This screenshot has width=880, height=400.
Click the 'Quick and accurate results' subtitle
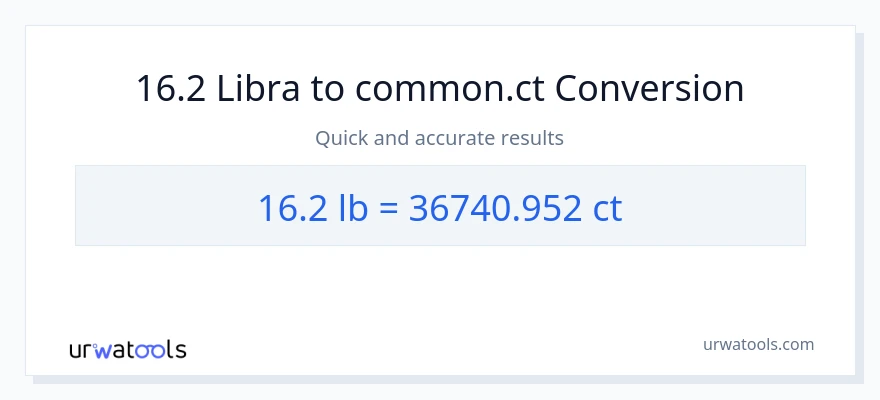(440, 138)
